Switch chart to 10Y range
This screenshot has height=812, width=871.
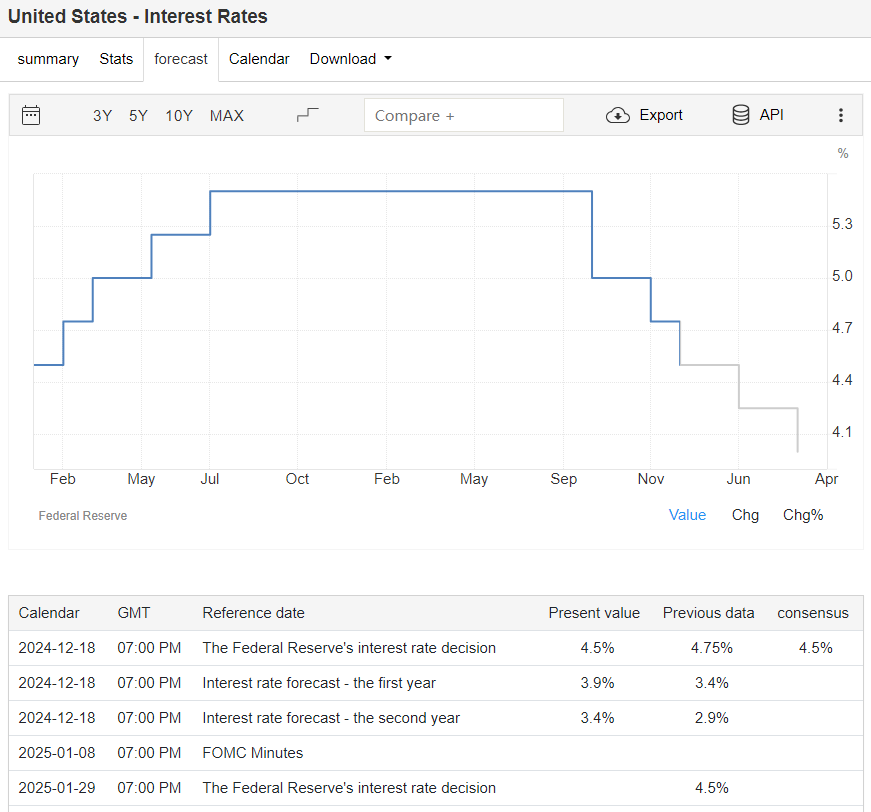click(179, 115)
